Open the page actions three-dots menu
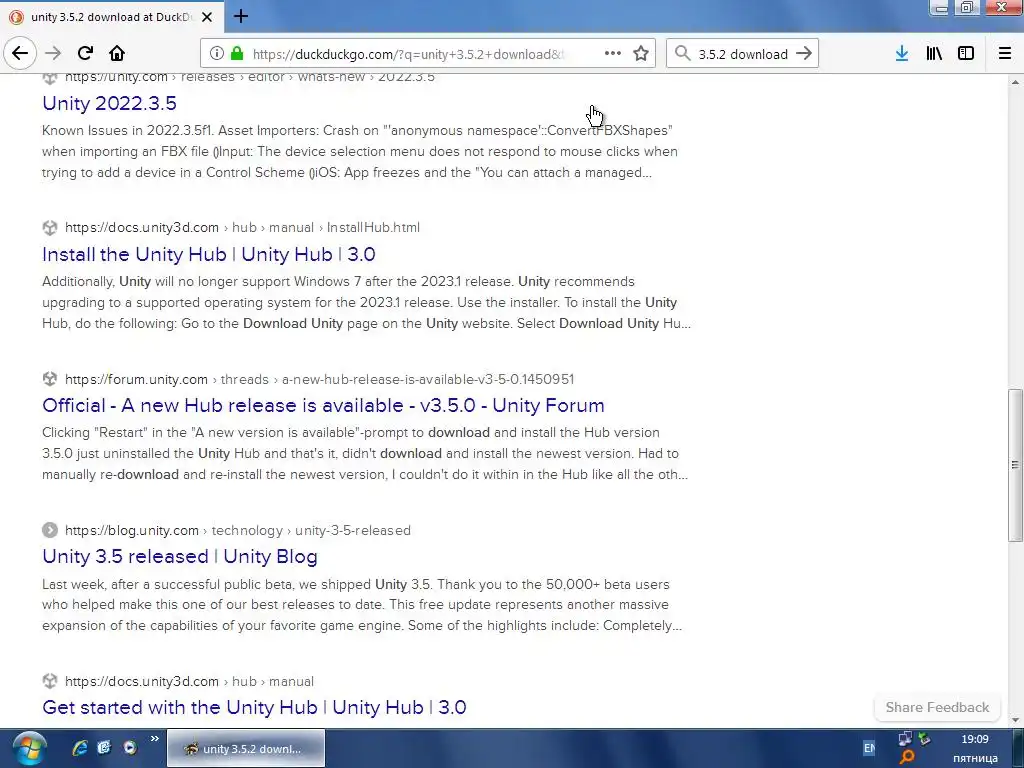The height and width of the screenshot is (768, 1024). [x=613, y=54]
